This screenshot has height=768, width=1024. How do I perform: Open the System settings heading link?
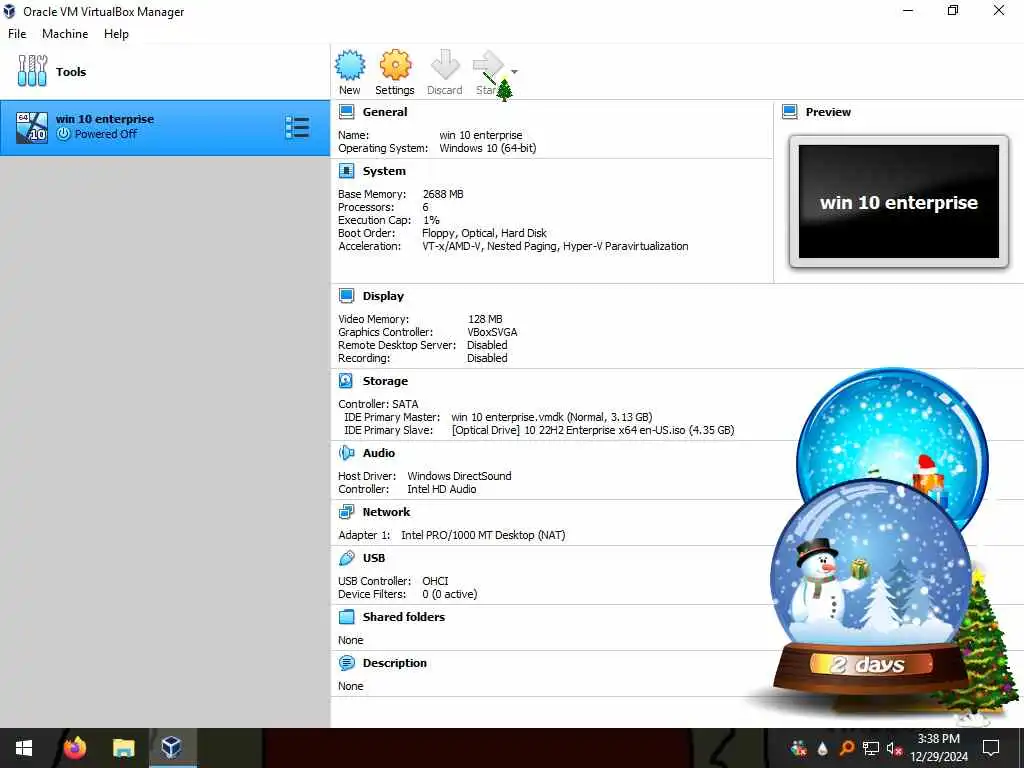tap(384, 171)
